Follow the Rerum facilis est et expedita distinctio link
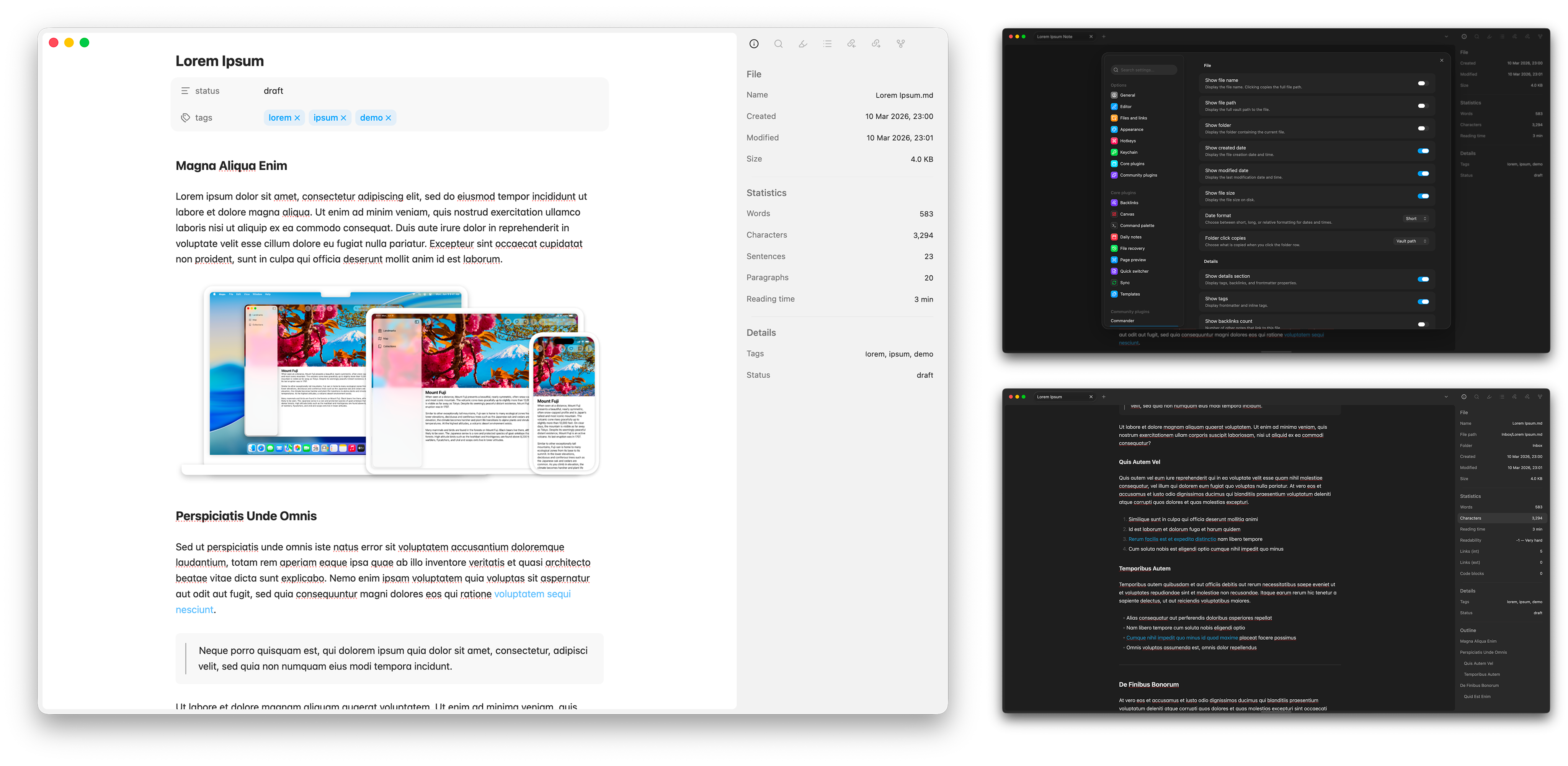The image size is (1568, 766). [x=1172, y=539]
